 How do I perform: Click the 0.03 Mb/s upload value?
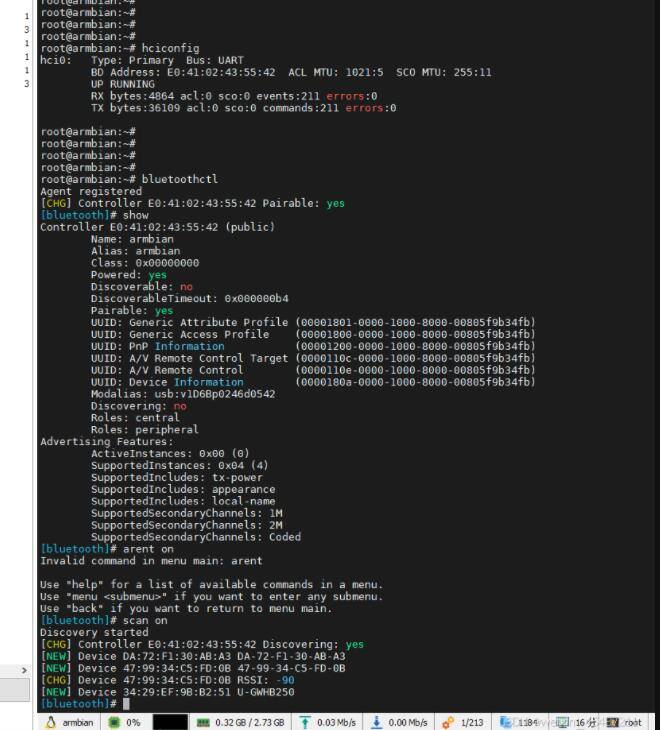click(337, 723)
